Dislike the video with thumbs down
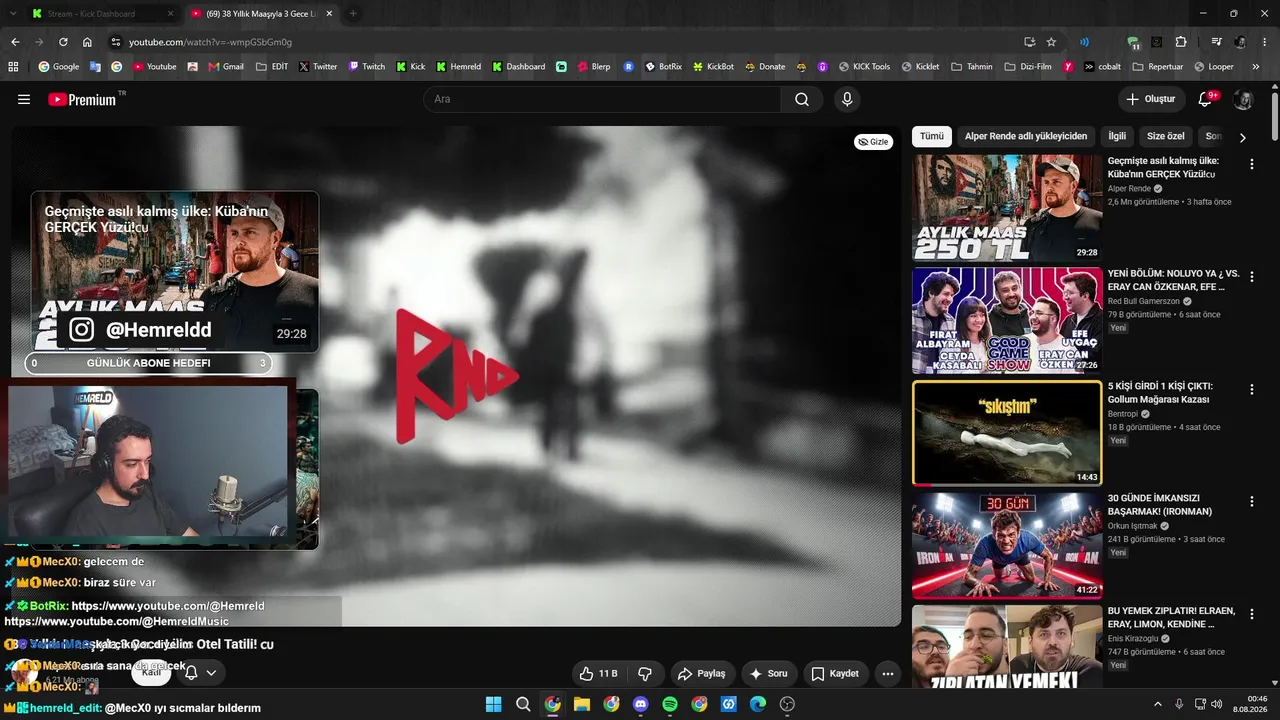Viewport: 1280px width, 720px height. click(x=645, y=674)
